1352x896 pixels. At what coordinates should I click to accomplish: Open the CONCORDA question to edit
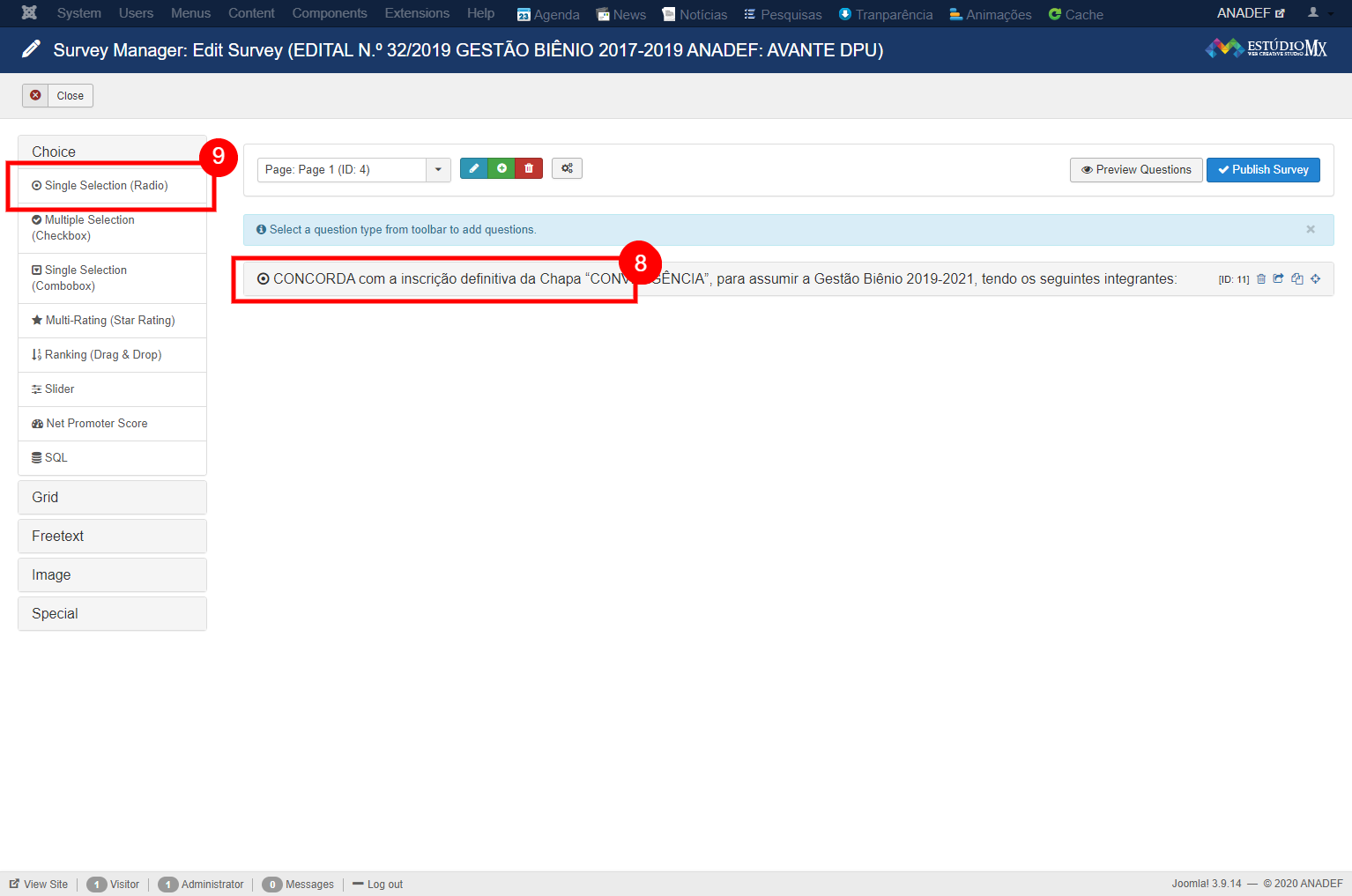tap(723, 279)
